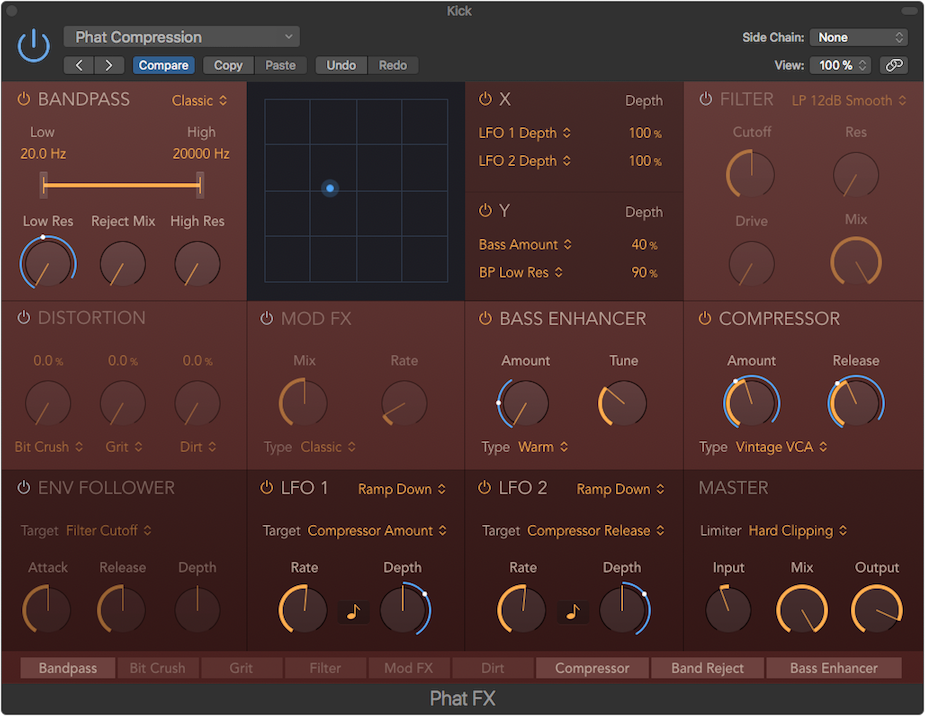925x716 pixels.
Task: Go to next preset arrow
Action: click(109, 65)
